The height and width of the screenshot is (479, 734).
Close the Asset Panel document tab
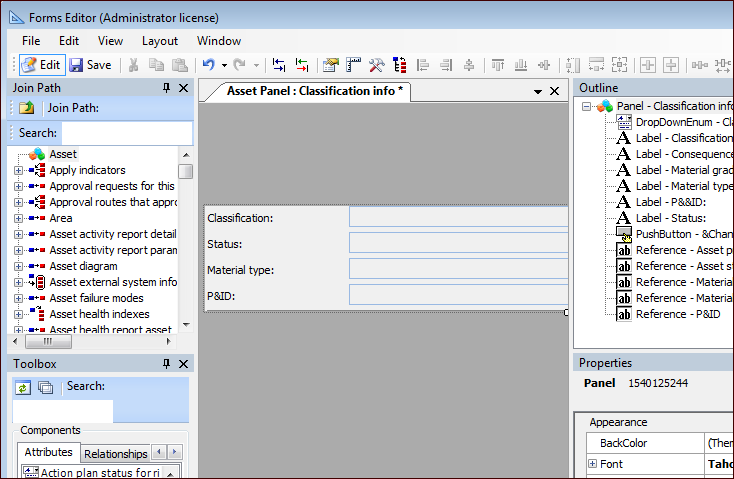click(x=555, y=91)
